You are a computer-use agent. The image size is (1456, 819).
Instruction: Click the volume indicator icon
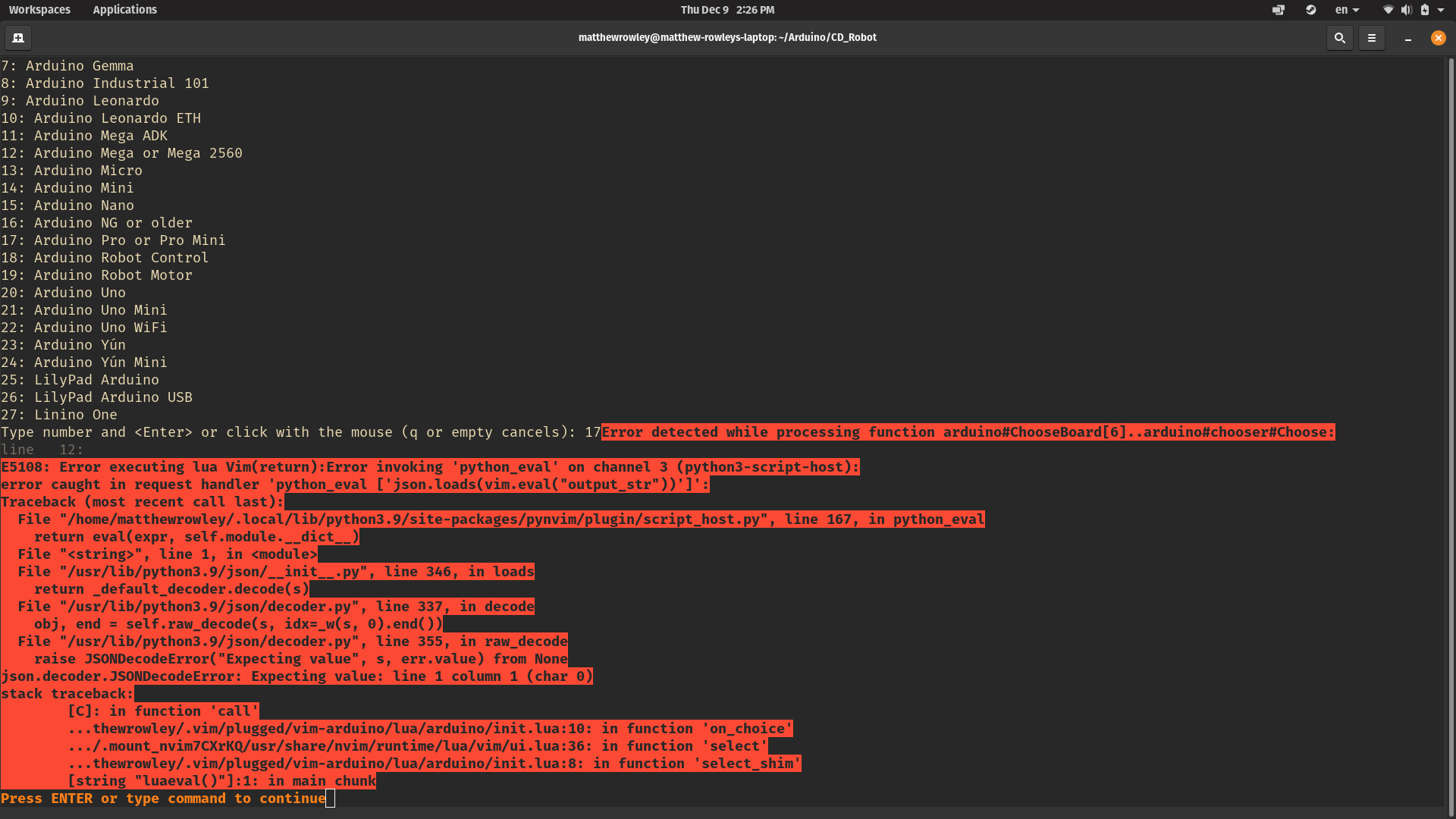click(x=1407, y=10)
